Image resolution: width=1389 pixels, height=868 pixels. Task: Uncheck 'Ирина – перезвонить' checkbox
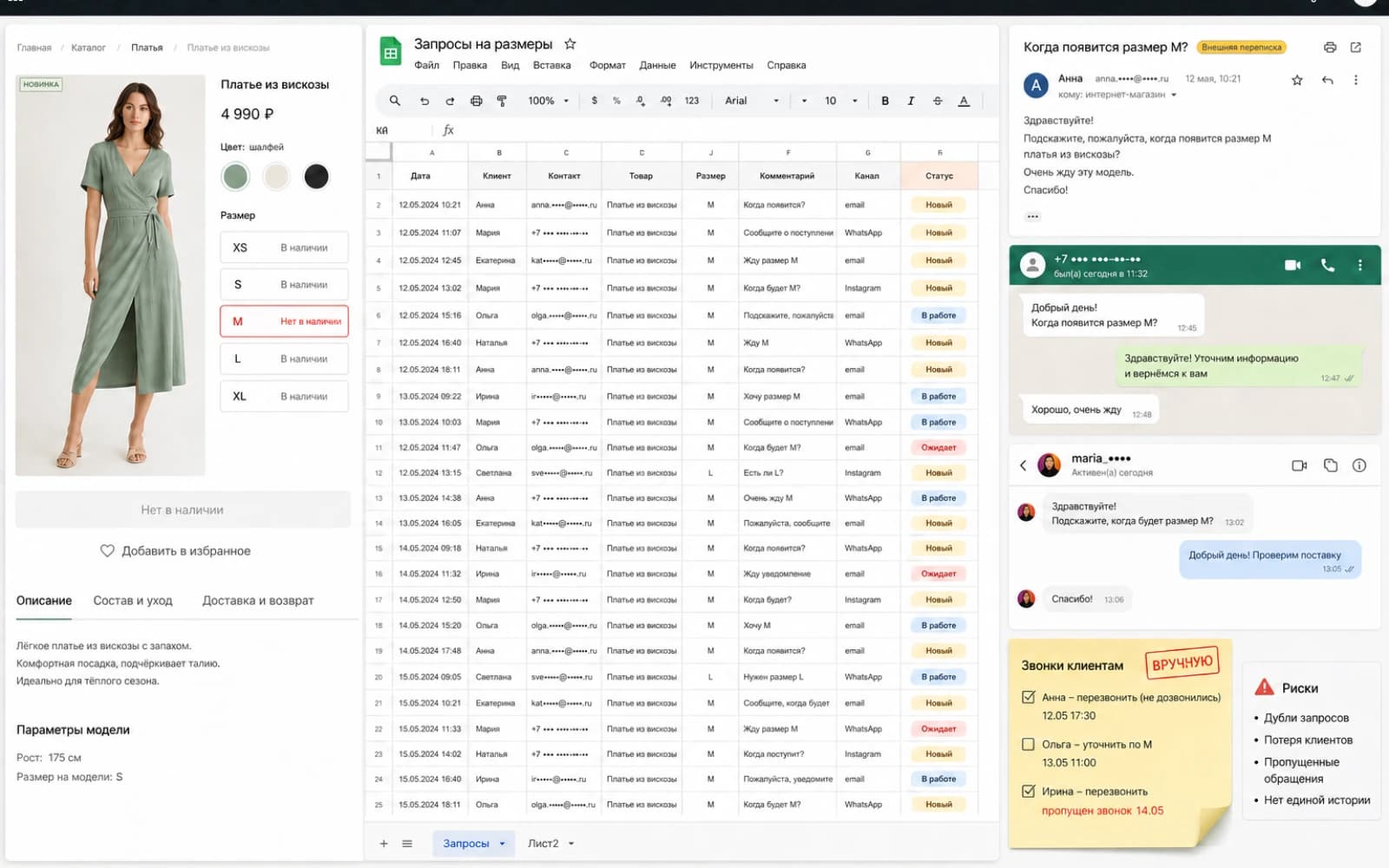pos(1029,791)
